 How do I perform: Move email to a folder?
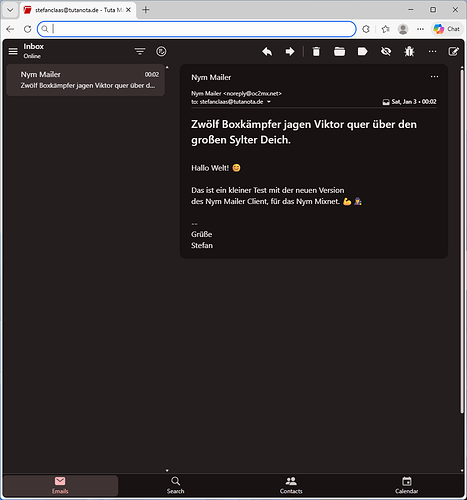pyautogui.click(x=339, y=51)
